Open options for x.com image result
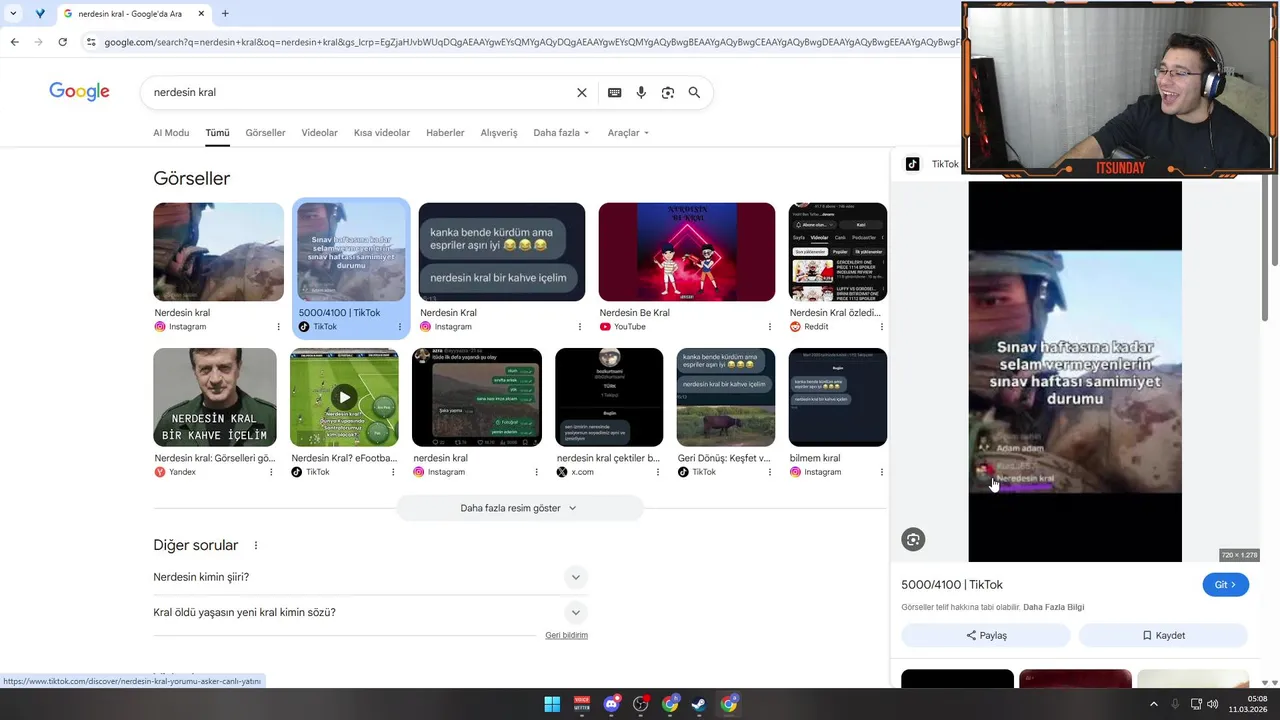Image resolution: width=1280 pixels, height=720 pixels. [657, 472]
